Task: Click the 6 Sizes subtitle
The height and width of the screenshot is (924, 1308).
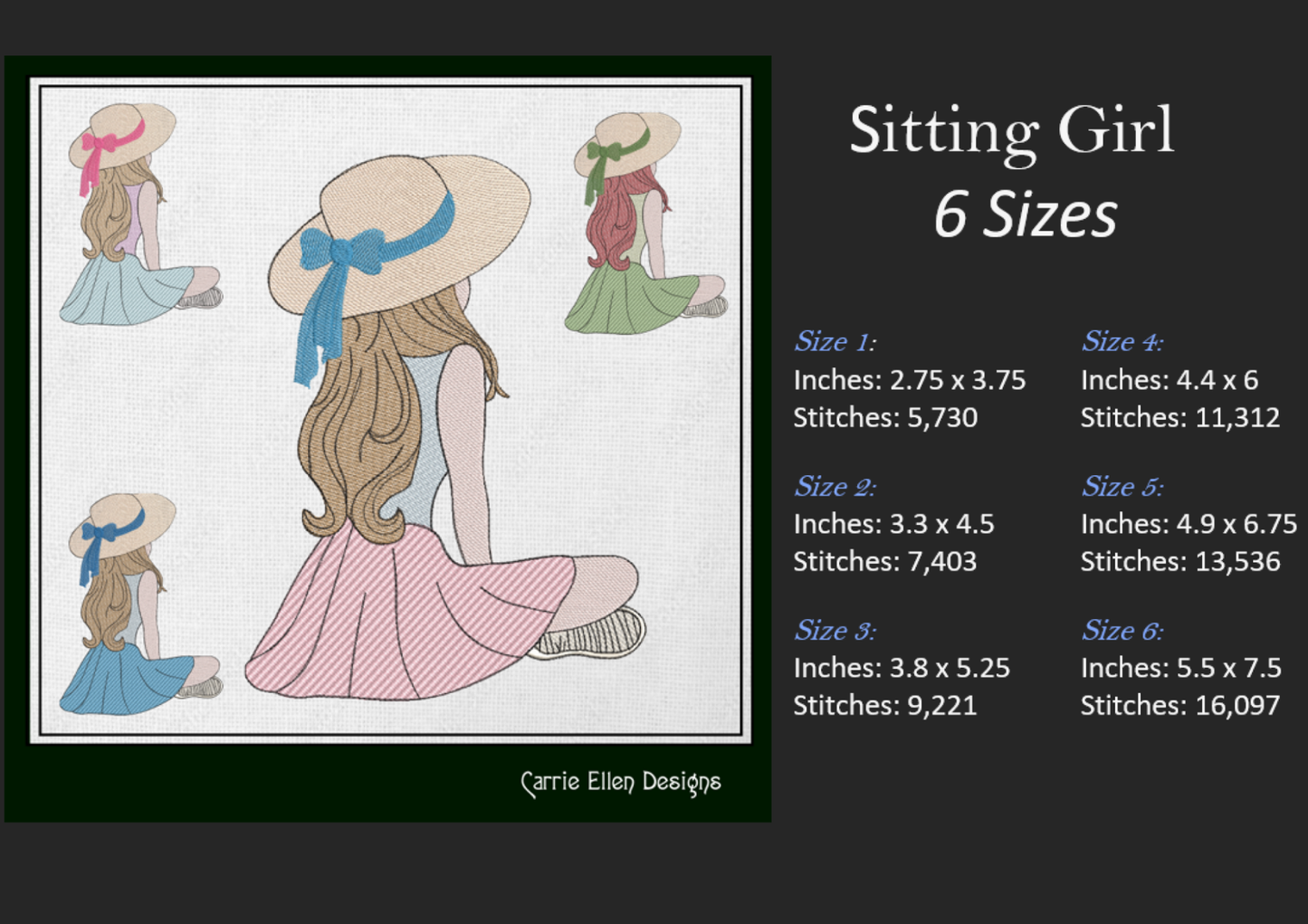Action: point(1025,215)
